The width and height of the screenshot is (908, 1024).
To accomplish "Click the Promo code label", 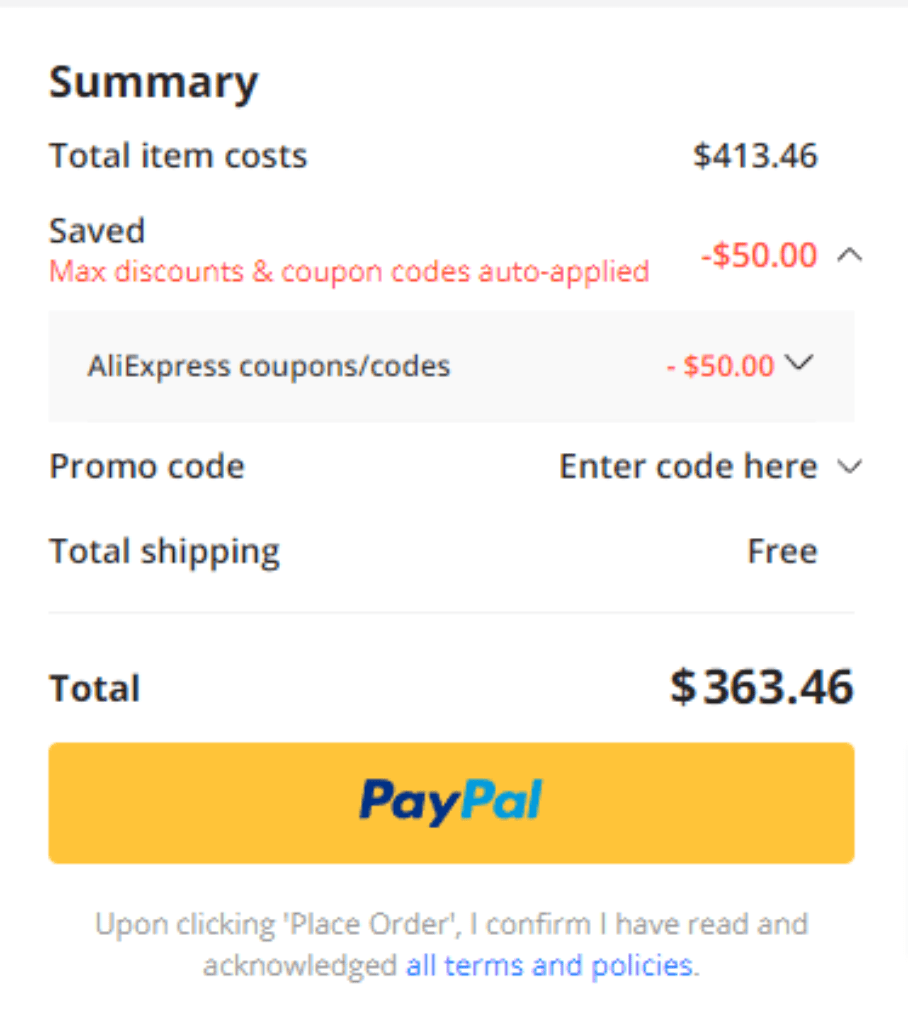I will coord(147,466).
